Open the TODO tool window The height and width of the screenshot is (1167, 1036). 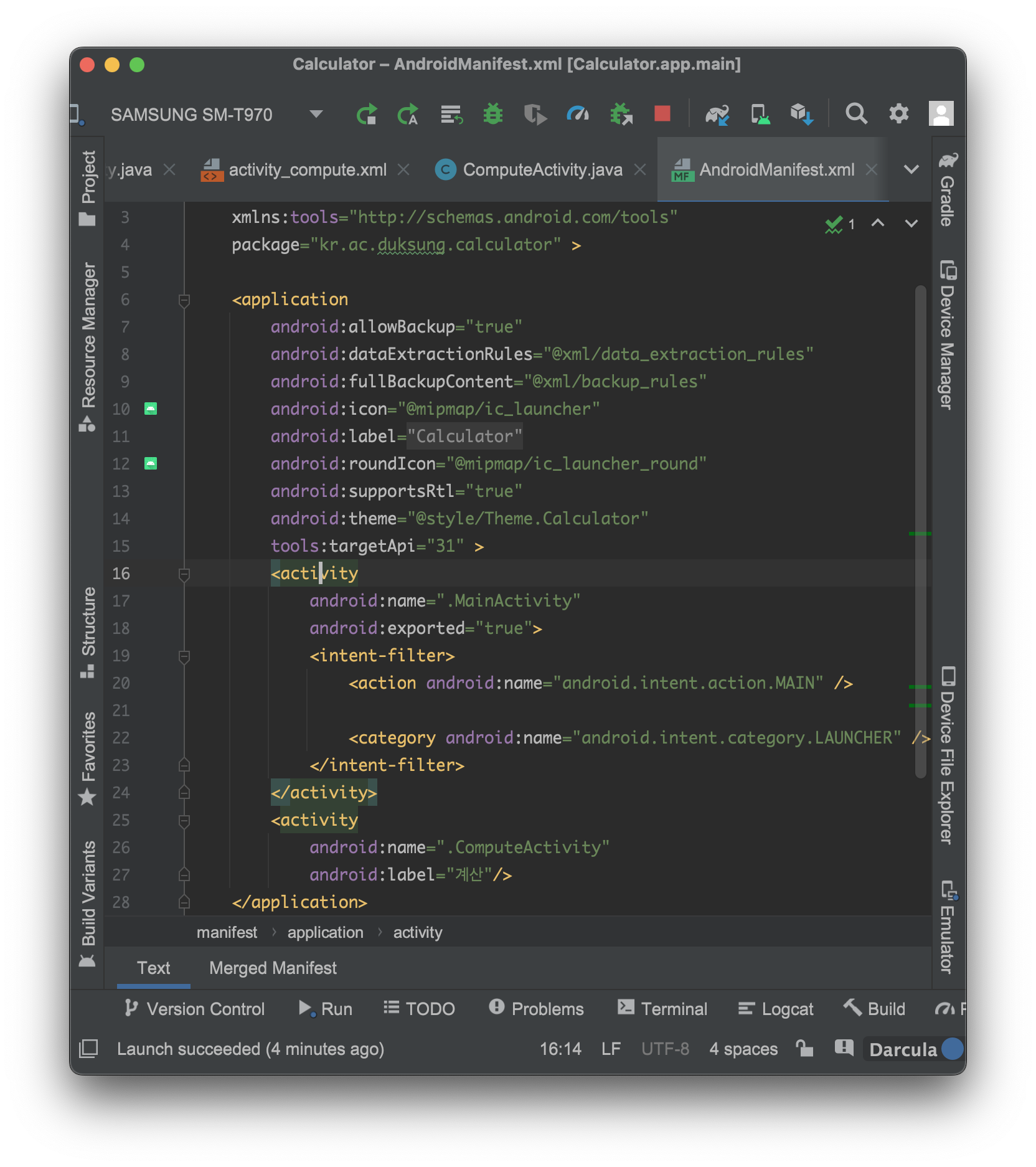[419, 1009]
